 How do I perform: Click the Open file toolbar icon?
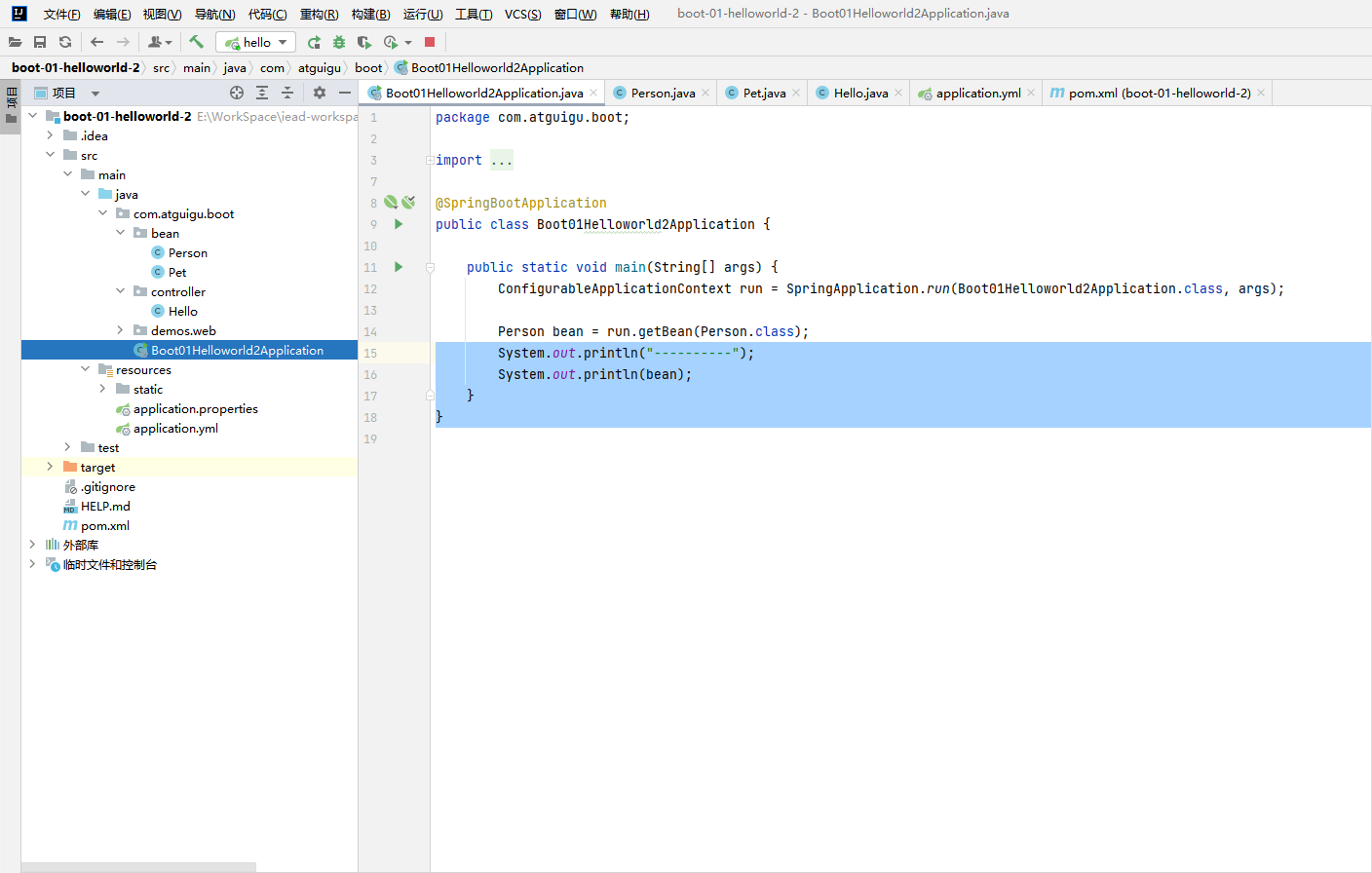coord(15,42)
